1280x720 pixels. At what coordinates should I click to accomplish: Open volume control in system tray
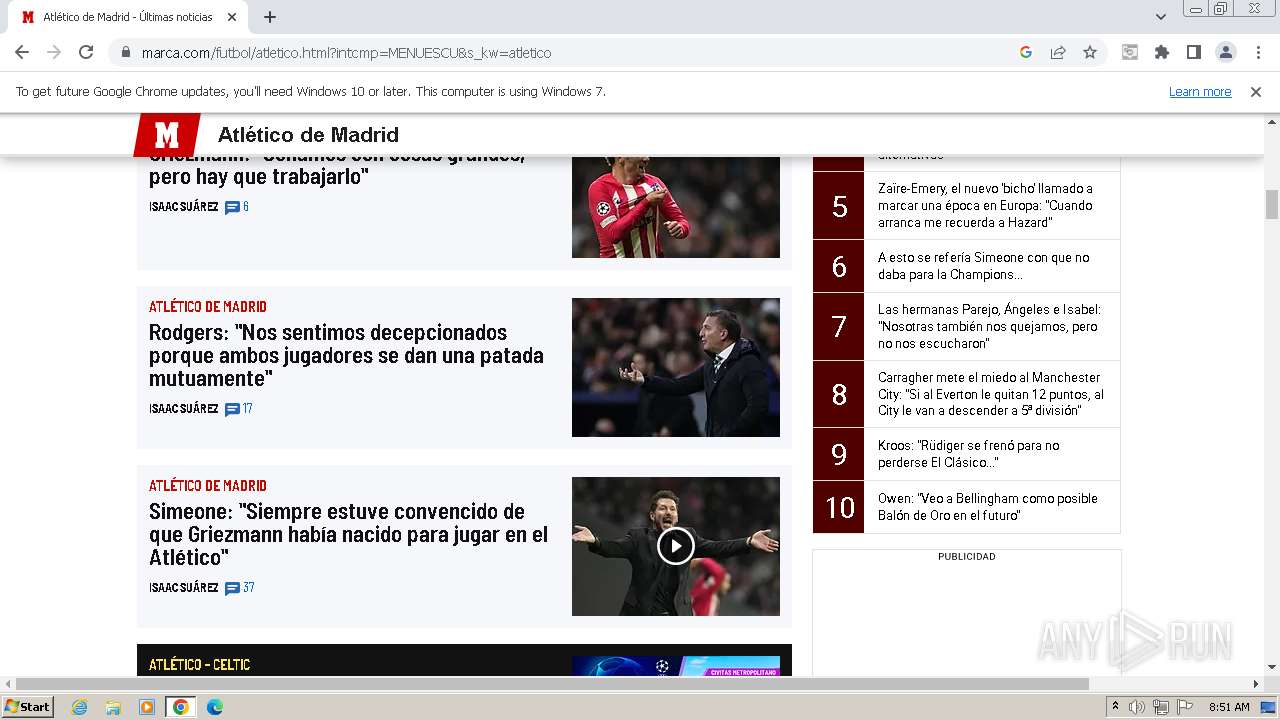(x=1137, y=707)
